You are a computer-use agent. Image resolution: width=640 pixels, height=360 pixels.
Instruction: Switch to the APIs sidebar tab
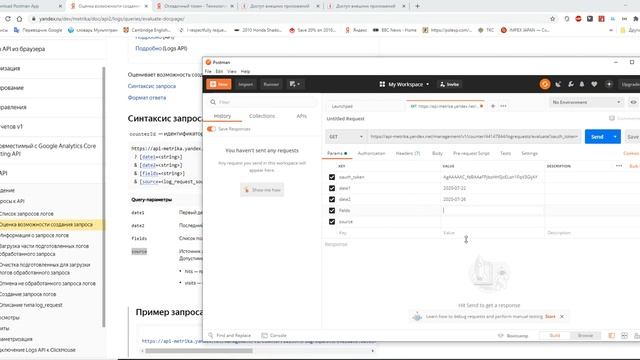point(301,116)
